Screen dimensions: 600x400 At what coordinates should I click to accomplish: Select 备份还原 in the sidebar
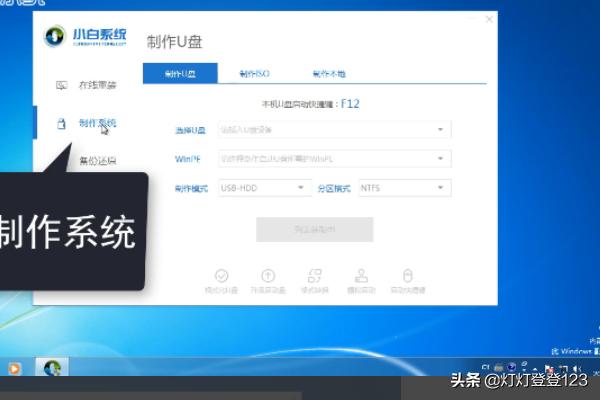(x=98, y=161)
